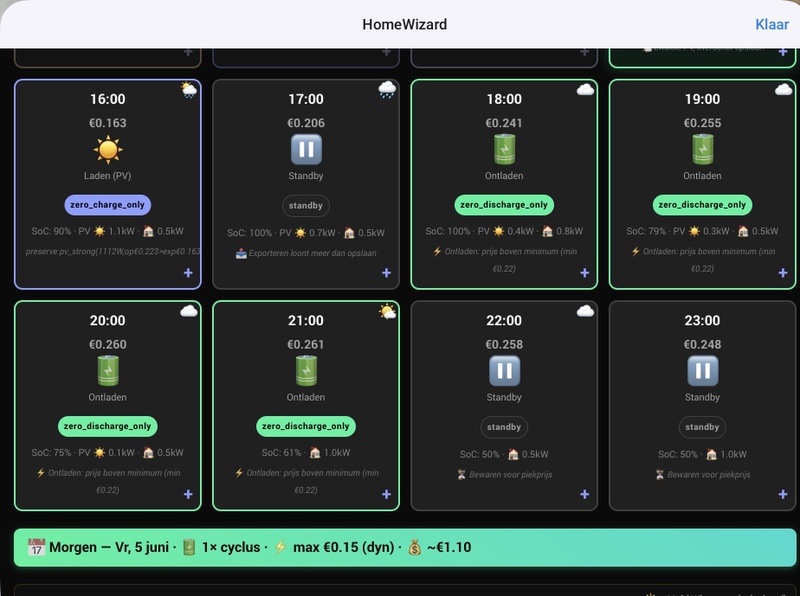Click the SoC: 90% line at 16:00

coord(108,231)
